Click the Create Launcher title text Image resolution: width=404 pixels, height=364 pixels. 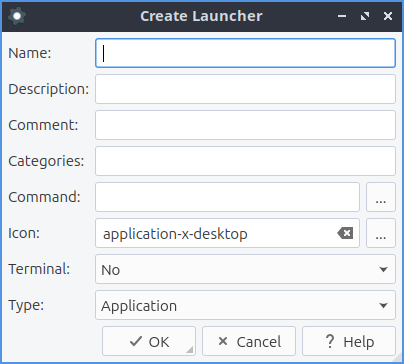click(201, 16)
